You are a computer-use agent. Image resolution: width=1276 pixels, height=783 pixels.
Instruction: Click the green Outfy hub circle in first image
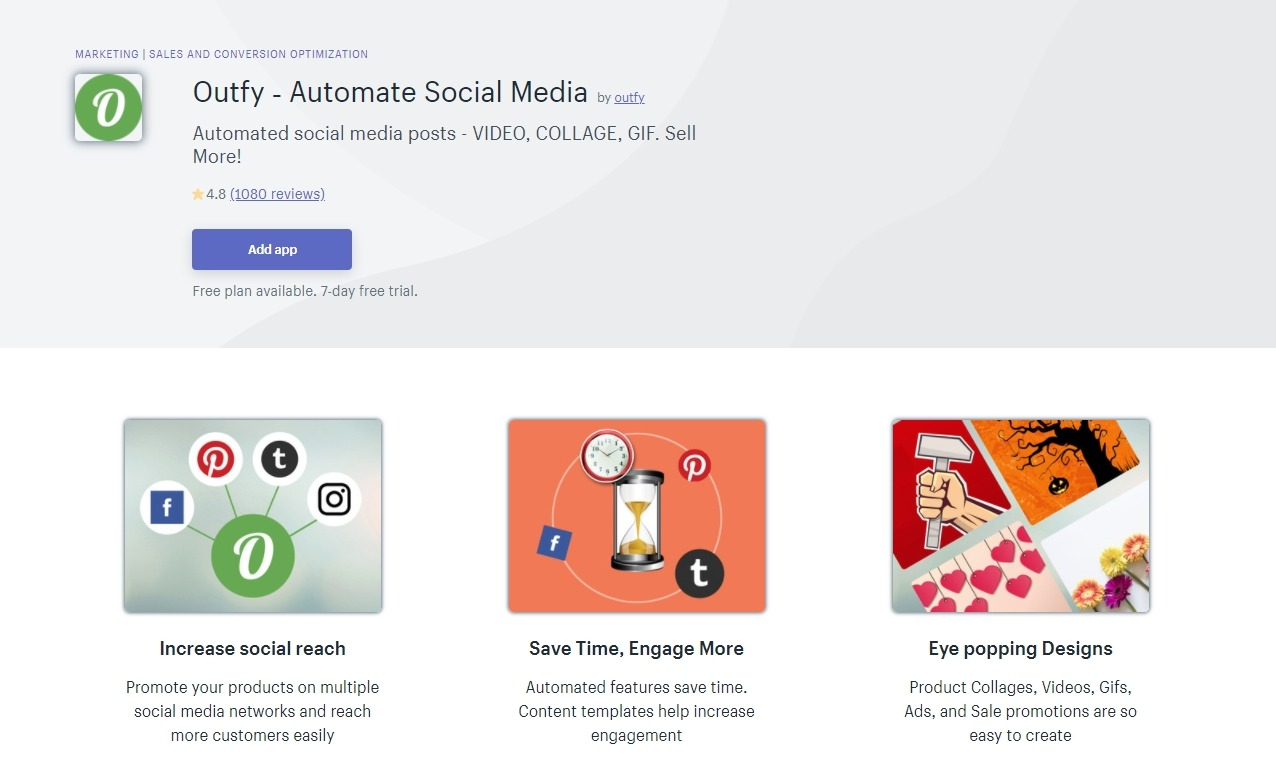253,555
